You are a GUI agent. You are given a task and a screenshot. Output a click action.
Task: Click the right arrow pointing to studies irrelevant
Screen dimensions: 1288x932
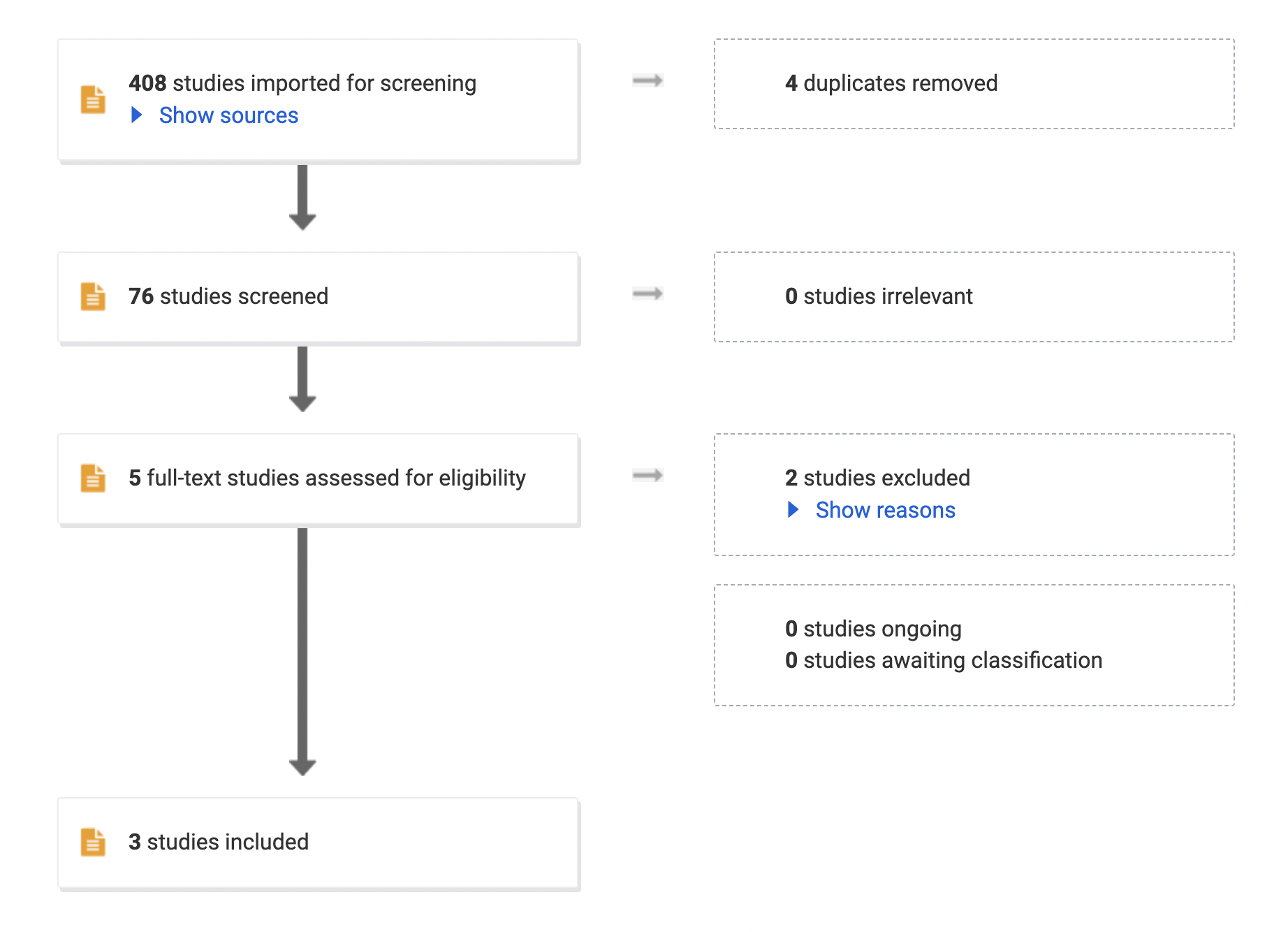coord(647,293)
